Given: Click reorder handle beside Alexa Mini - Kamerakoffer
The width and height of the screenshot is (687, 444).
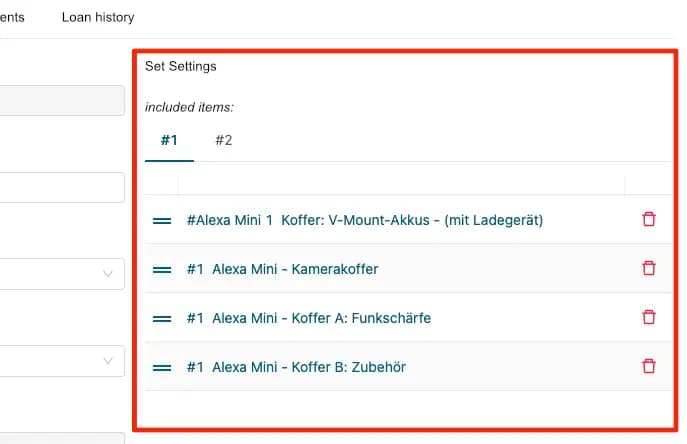Looking at the screenshot, I should (162, 269).
